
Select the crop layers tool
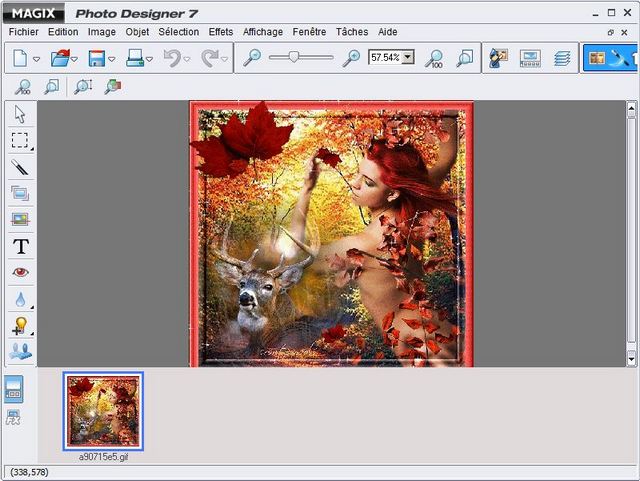pos(20,193)
